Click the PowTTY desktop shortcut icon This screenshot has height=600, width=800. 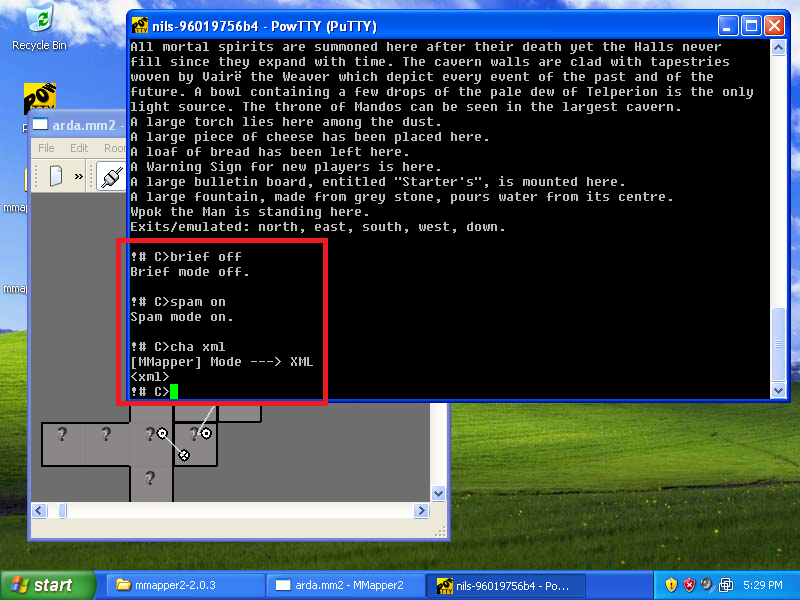click(40, 98)
